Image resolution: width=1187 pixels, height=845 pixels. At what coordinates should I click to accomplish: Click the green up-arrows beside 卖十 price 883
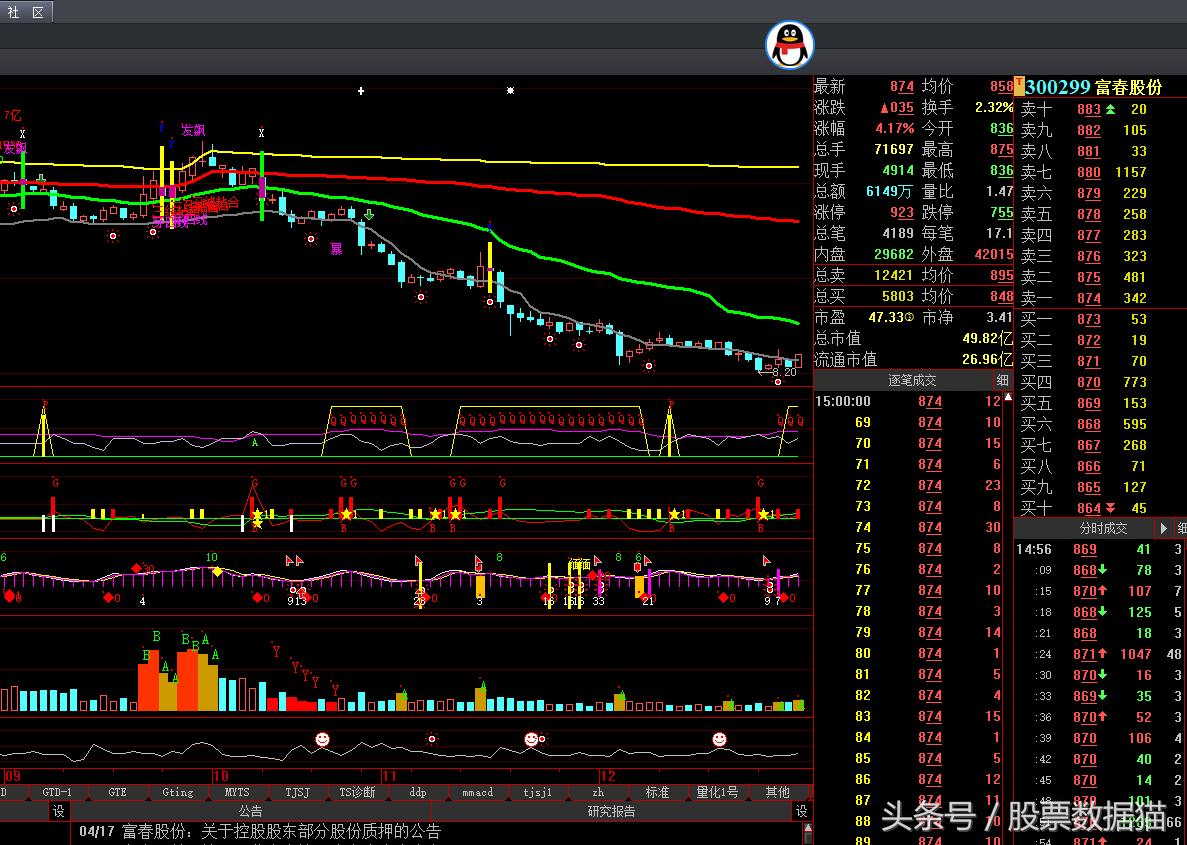(1111, 109)
